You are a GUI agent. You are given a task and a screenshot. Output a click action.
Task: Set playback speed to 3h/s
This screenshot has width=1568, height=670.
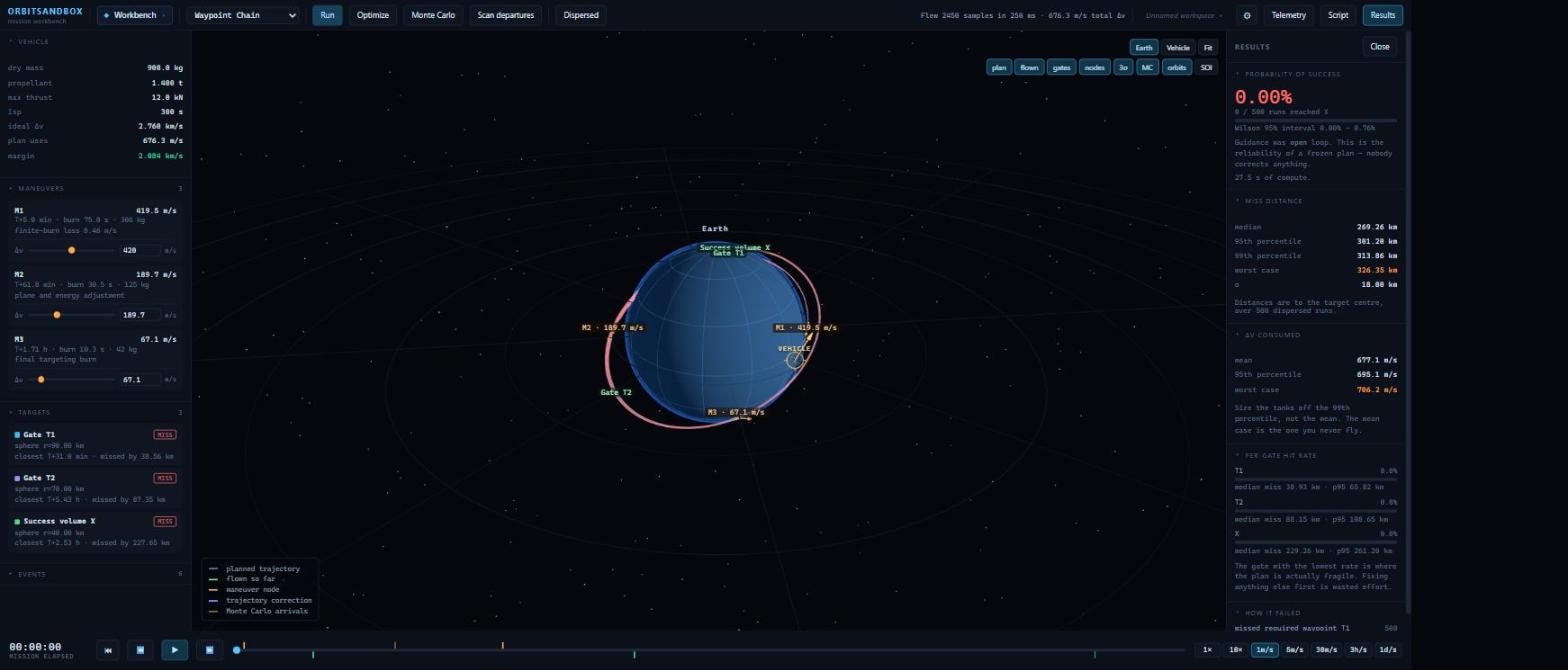click(1358, 650)
